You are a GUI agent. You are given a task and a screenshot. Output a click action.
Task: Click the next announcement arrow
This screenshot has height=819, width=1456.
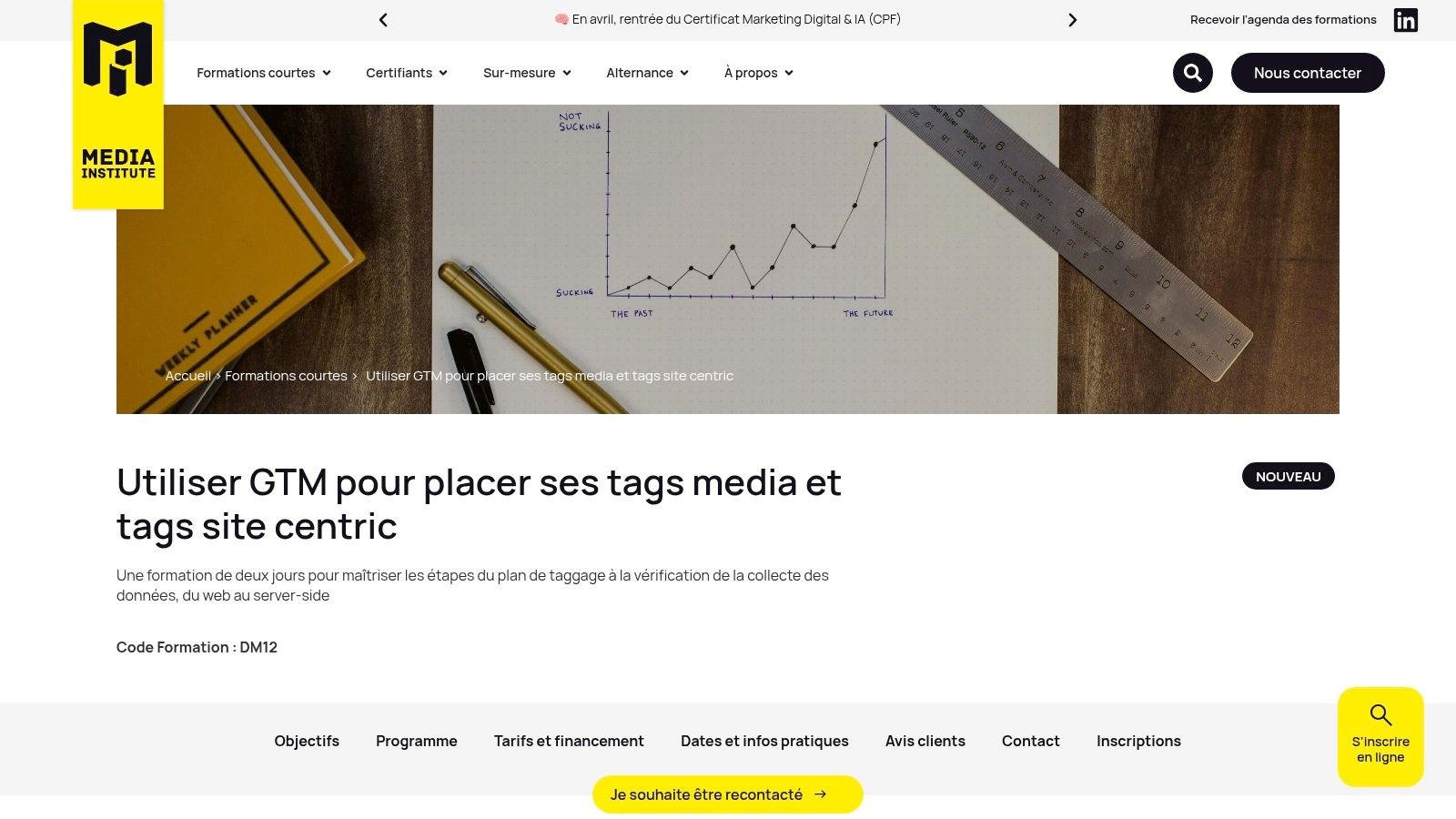(x=1073, y=19)
